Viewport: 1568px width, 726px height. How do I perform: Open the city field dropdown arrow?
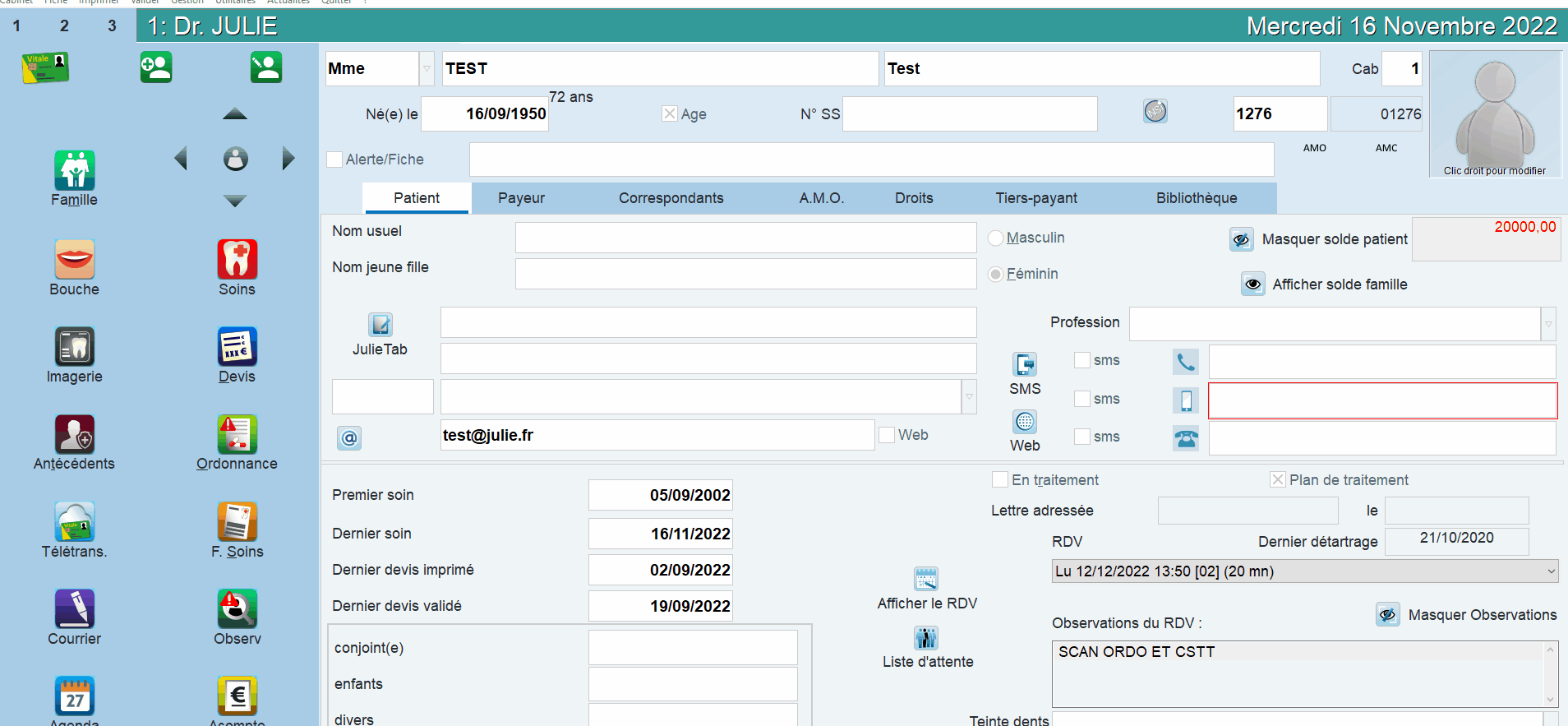coord(969,396)
